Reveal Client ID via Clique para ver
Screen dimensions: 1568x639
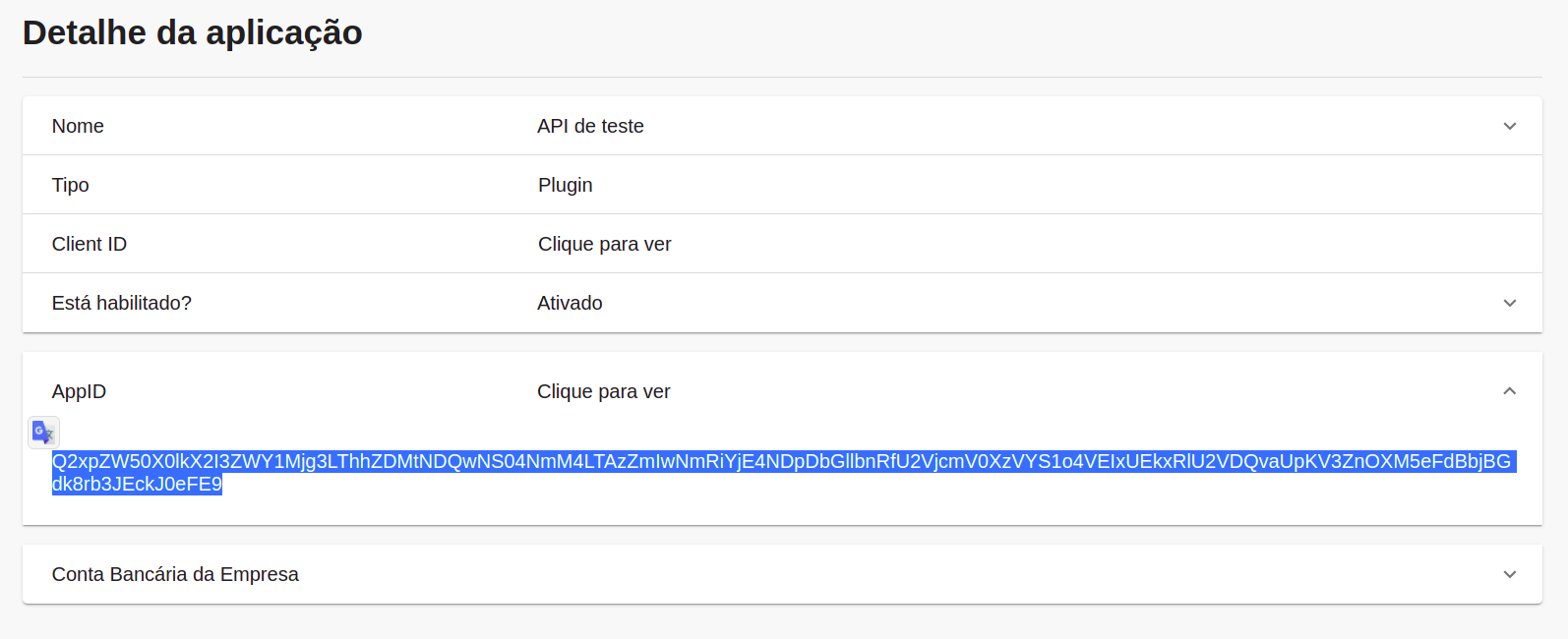pos(604,244)
